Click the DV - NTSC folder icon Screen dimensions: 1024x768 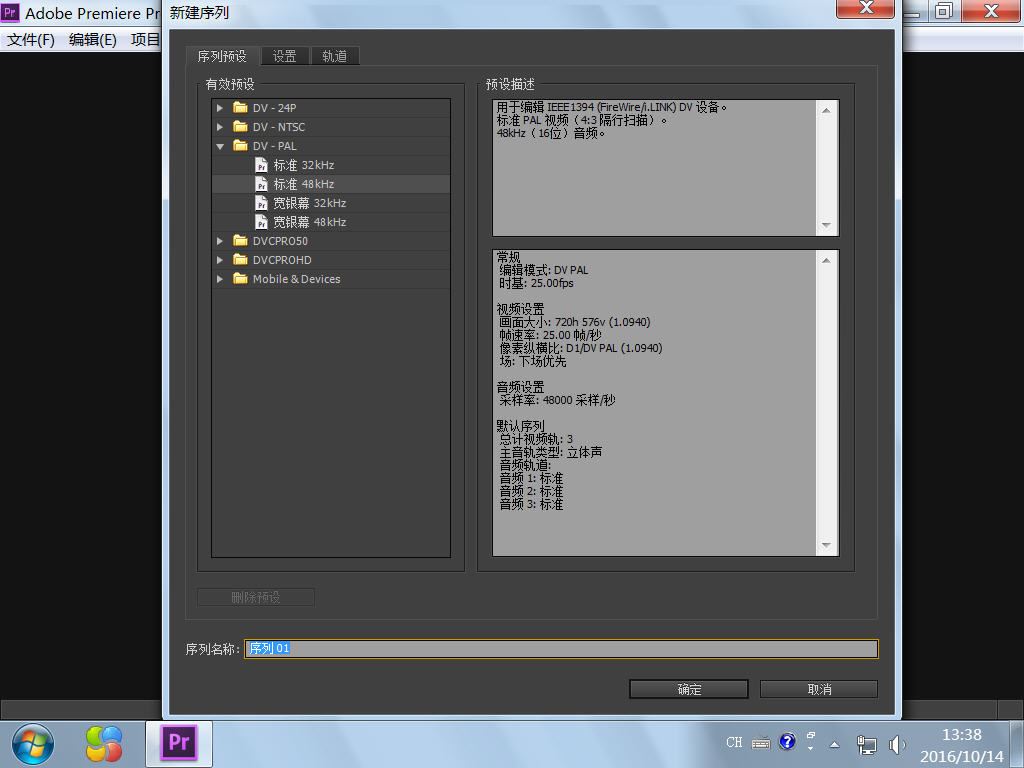[x=240, y=127]
